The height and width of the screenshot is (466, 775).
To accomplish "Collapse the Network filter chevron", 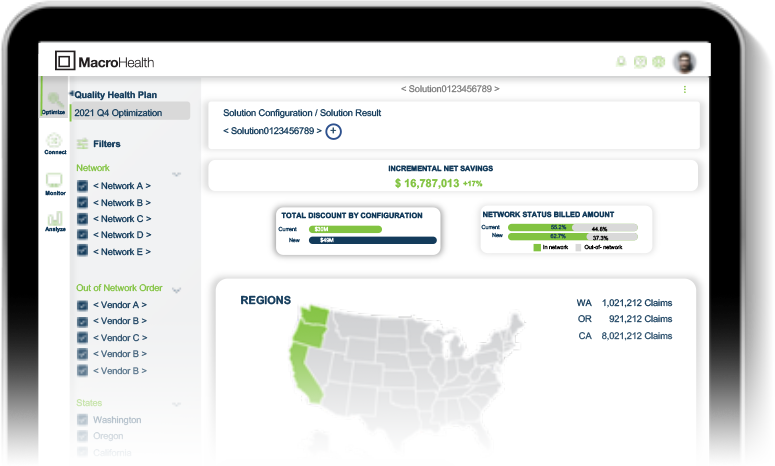I will click(176, 174).
